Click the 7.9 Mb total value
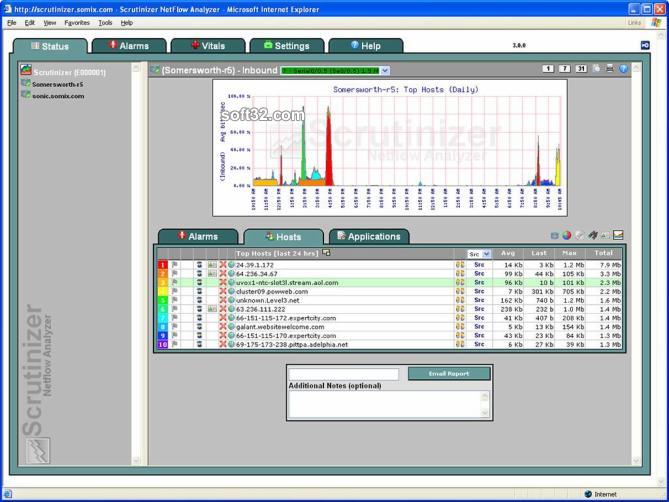669x502 pixels. point(610,265)
